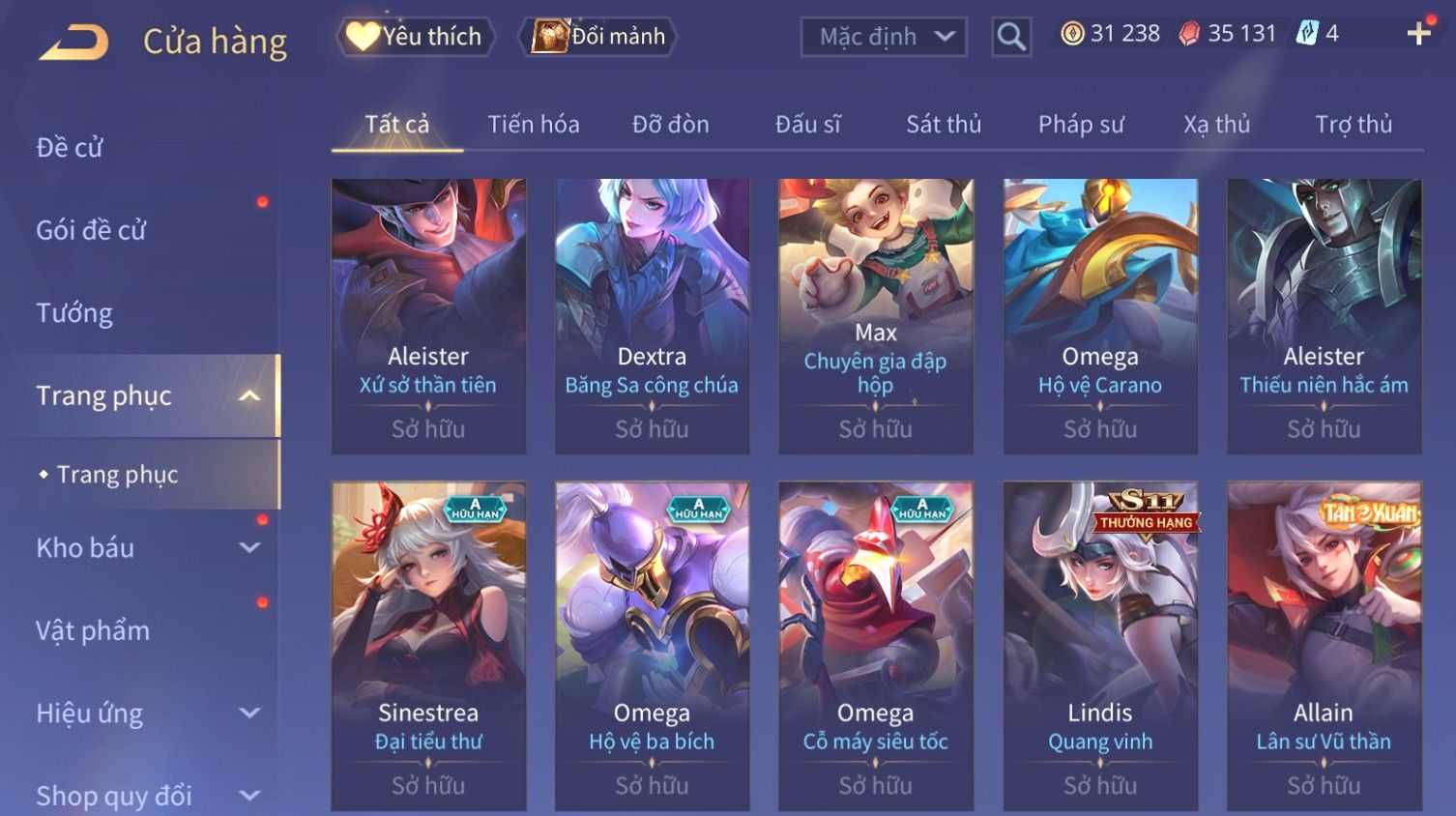
Task: Open Yêu thích heart favorites
Action: [416, 37]
